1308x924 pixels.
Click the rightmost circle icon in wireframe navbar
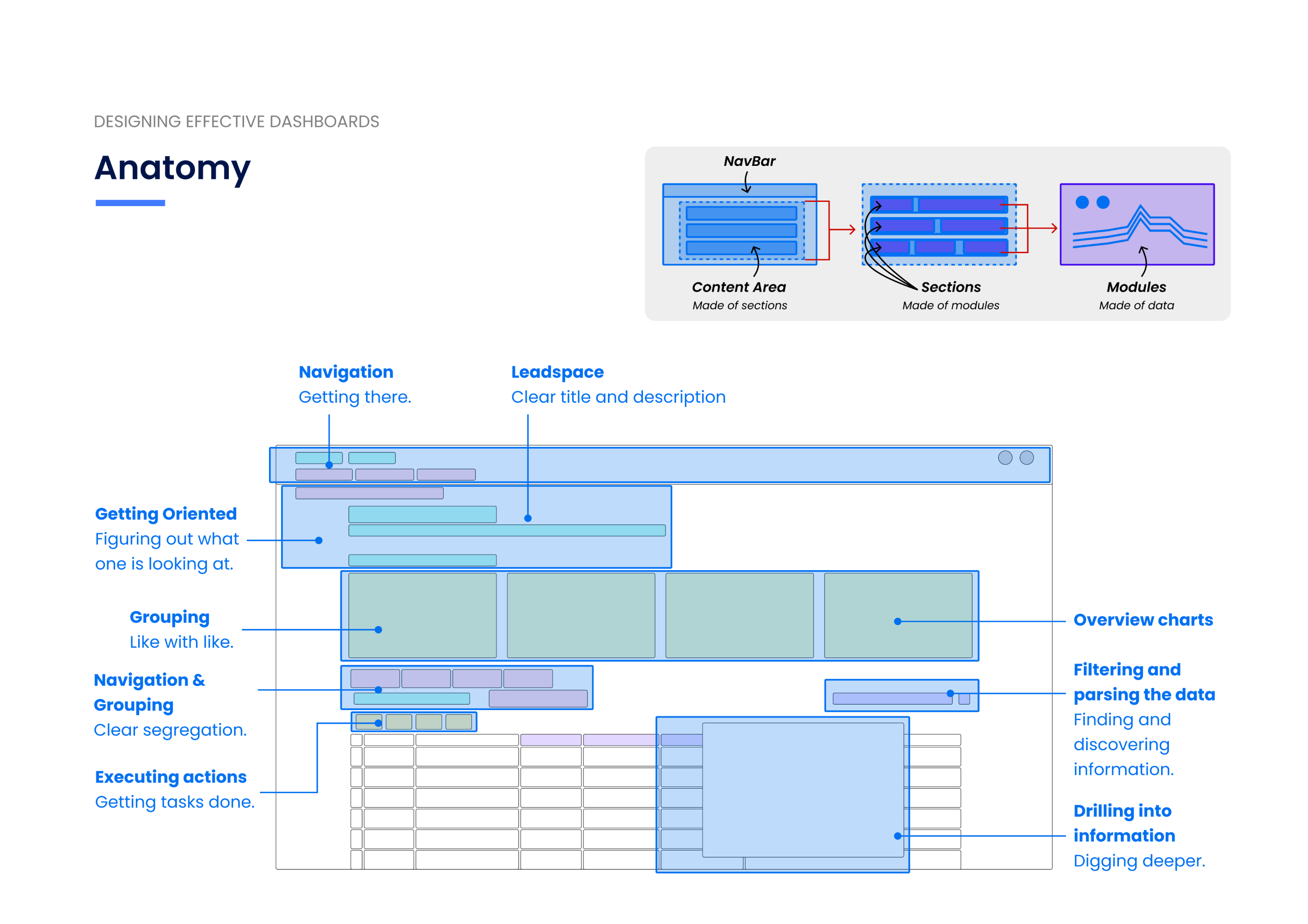point(1027,458)
